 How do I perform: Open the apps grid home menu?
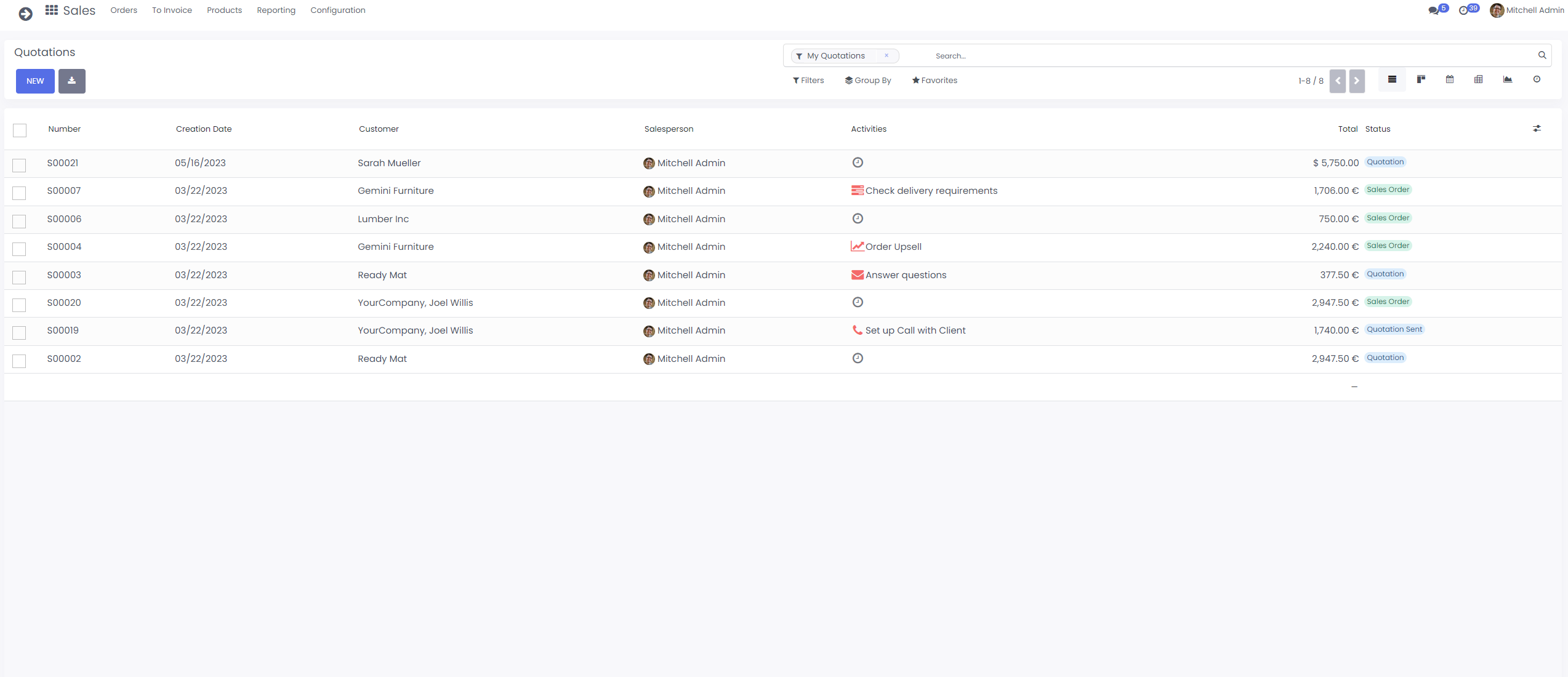click(x=52, y=10)
